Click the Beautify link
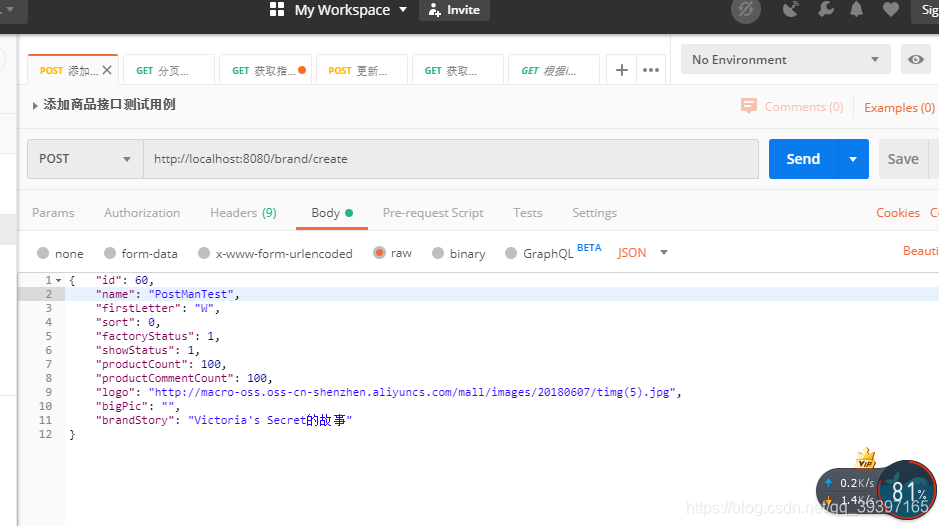 pos(920,250)
